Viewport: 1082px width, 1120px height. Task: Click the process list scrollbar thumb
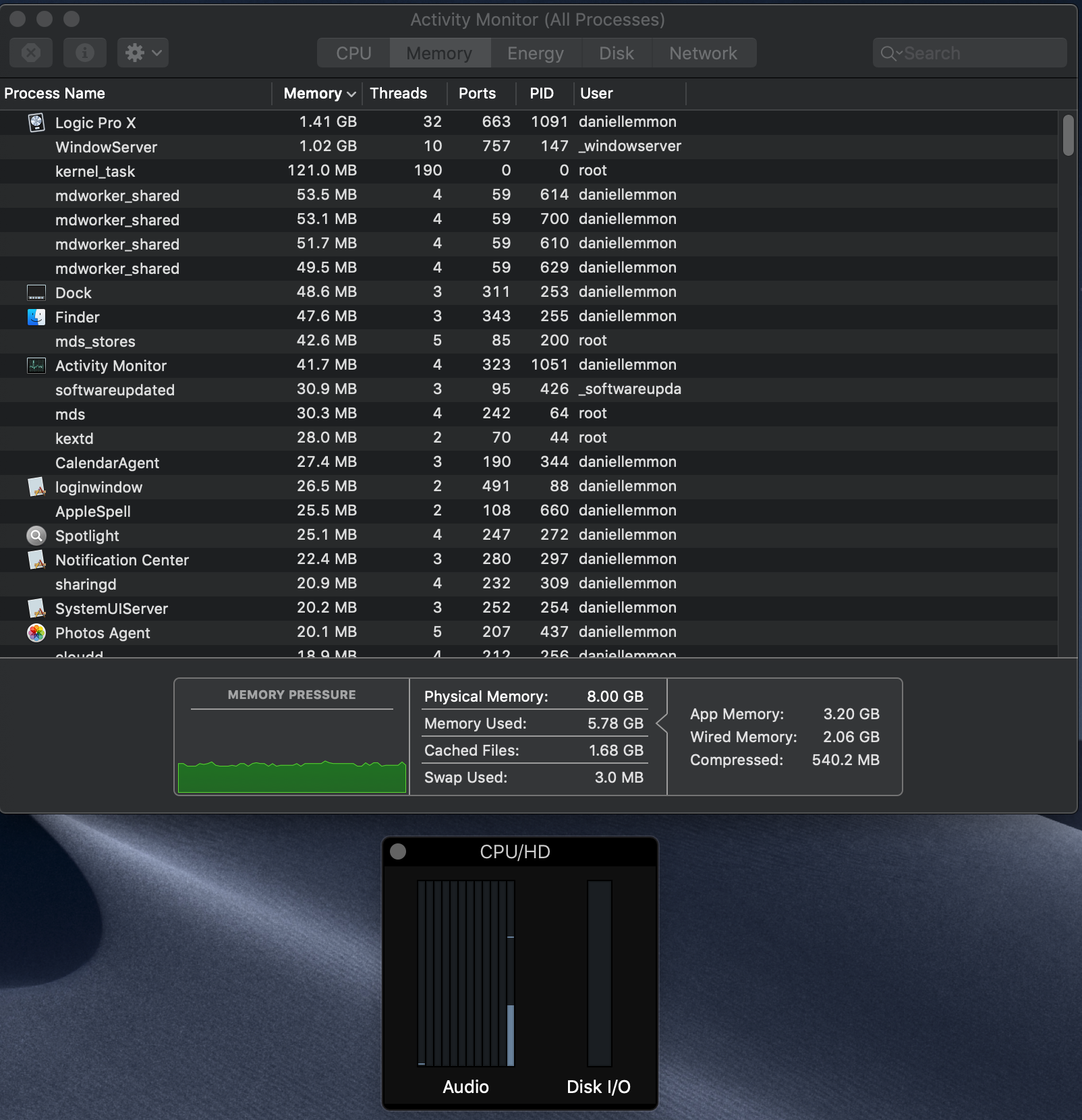click(1069, 136)
